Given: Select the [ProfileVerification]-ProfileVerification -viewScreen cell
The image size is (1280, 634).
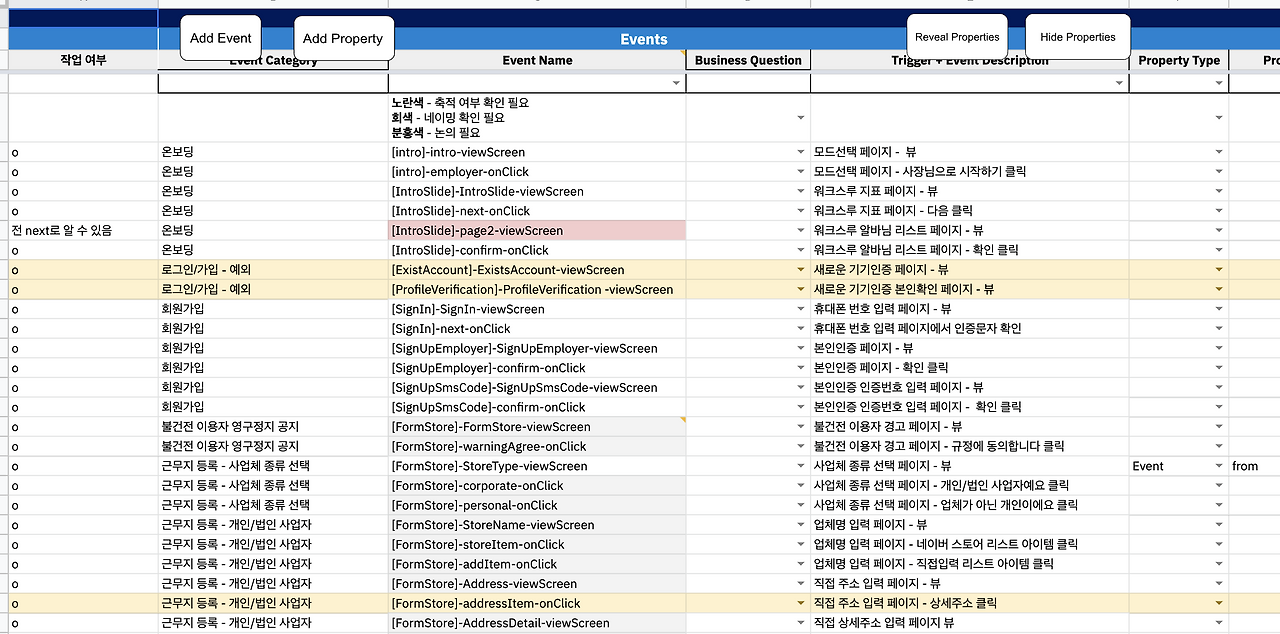Looking at the screenshot, I should pos(537,290).
